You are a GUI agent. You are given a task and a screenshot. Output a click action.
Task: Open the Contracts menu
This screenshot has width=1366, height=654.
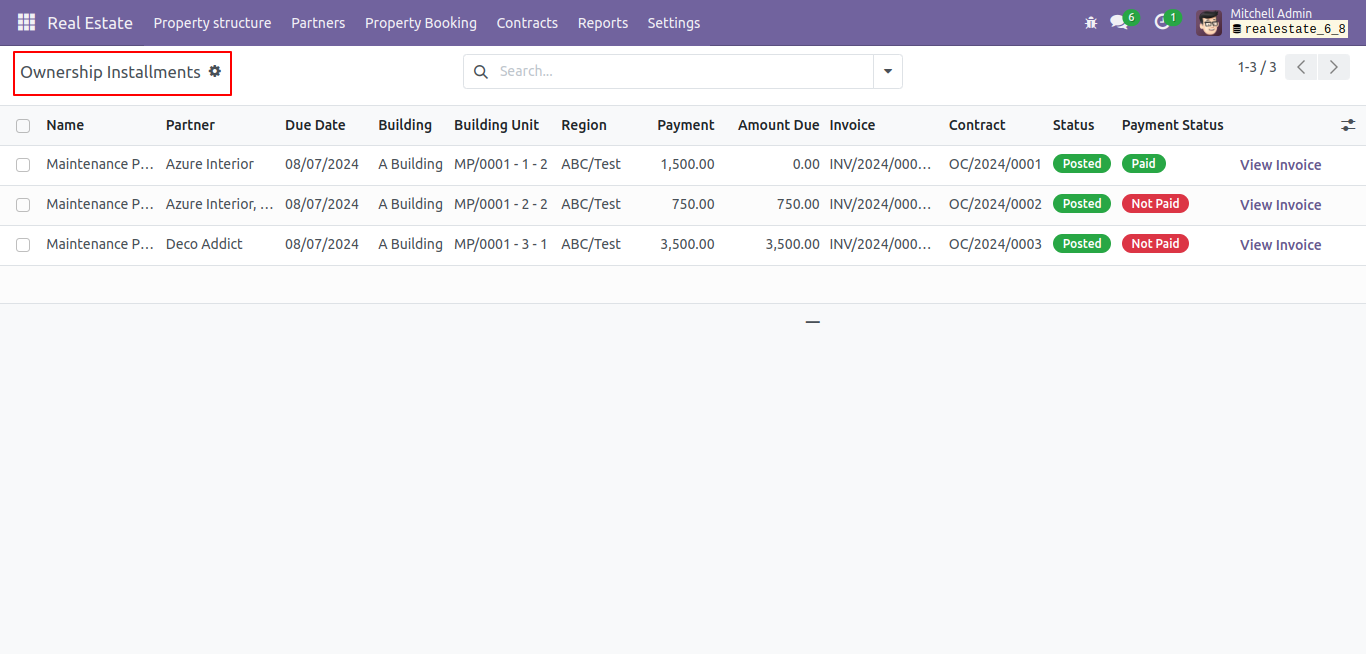[x=527, y=23]
